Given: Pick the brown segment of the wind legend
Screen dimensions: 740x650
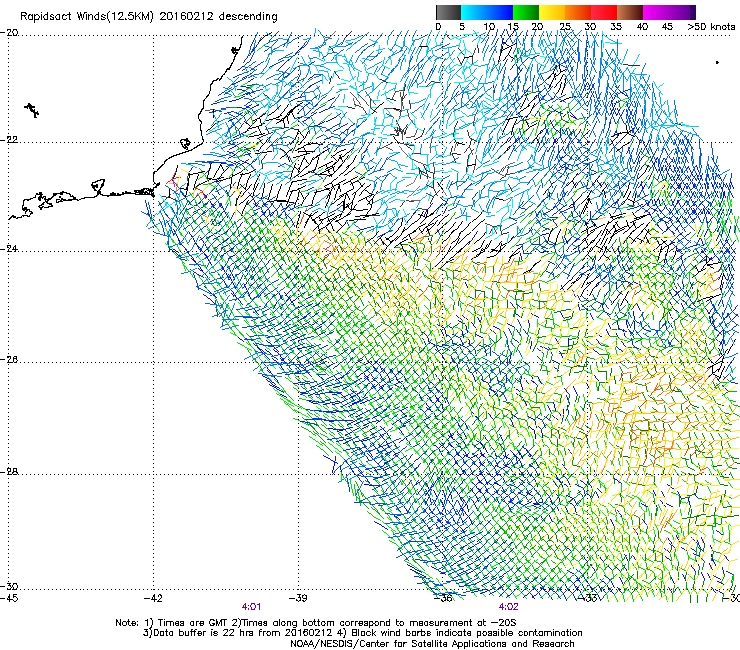Looking at the screenshot, I should click(630, 12).
